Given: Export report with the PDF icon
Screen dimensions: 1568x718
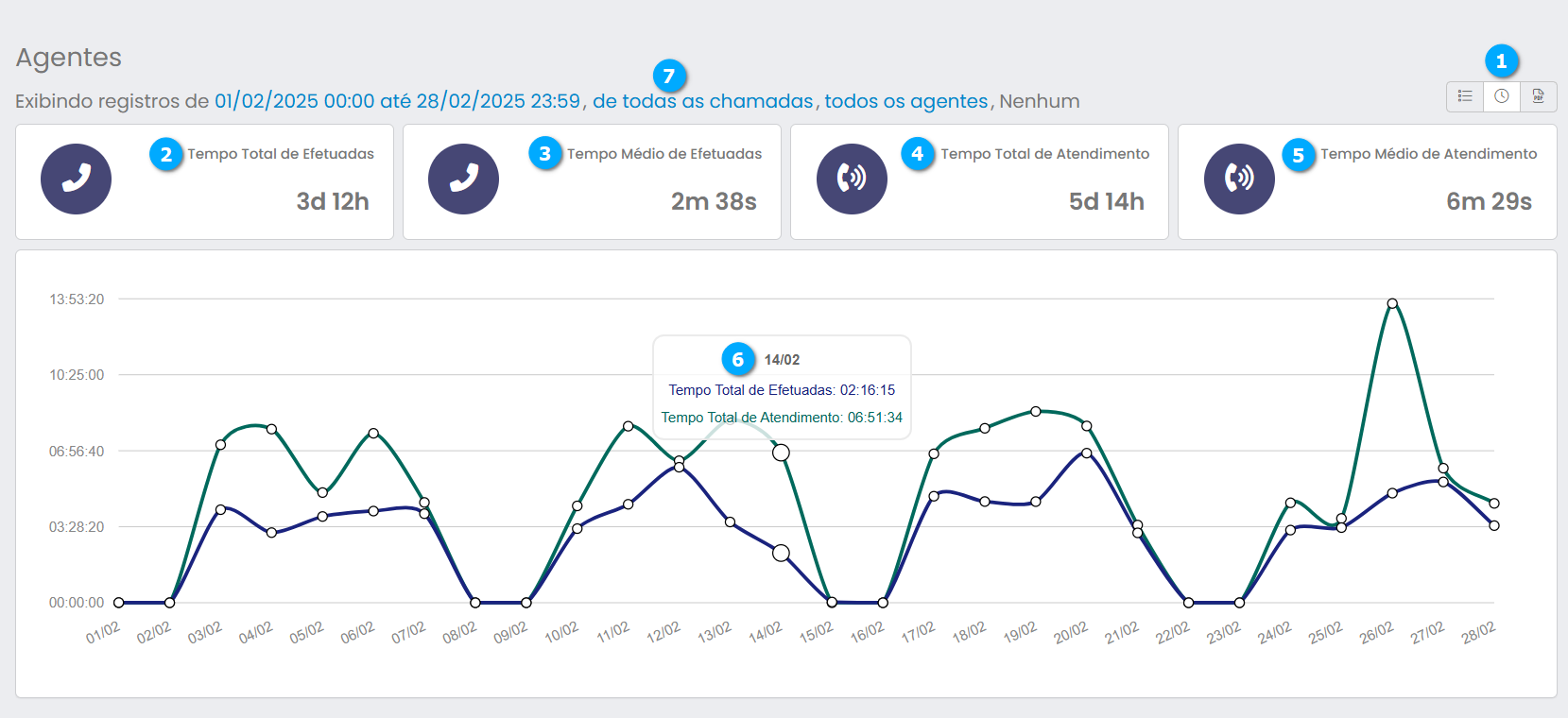Looking at the screenshot, I should pos(1539,96).
